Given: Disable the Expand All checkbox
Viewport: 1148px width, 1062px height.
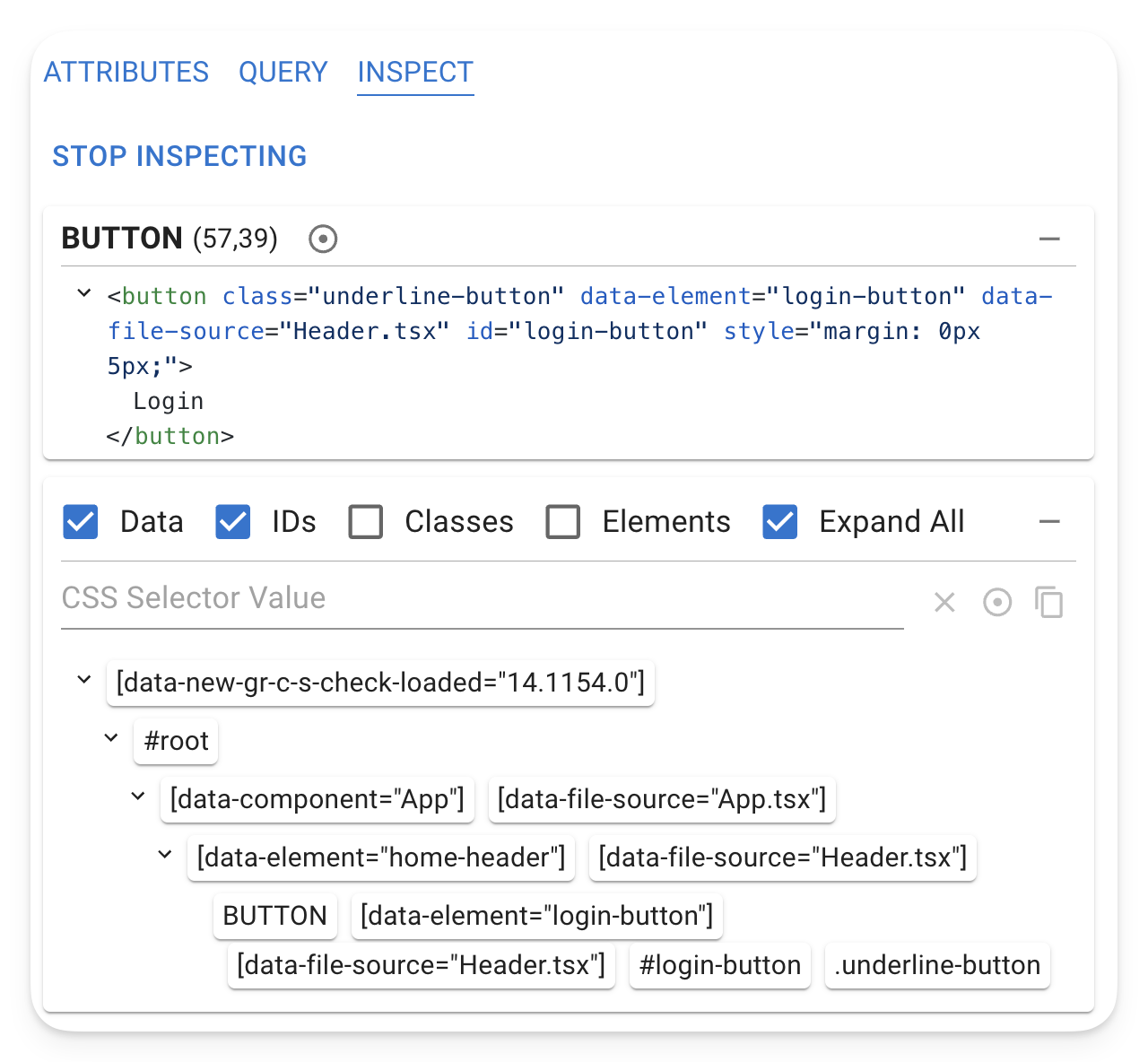Looking at the screenshot, I should (780, 522).
